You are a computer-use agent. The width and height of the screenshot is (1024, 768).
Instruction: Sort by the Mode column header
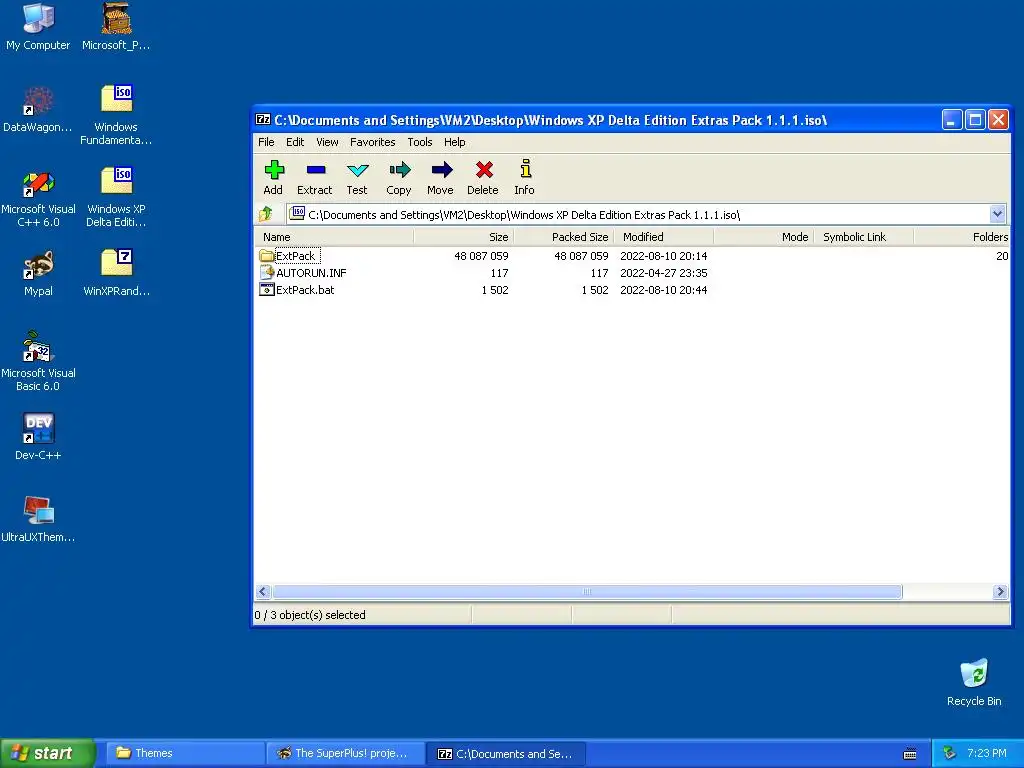point(763,237)
